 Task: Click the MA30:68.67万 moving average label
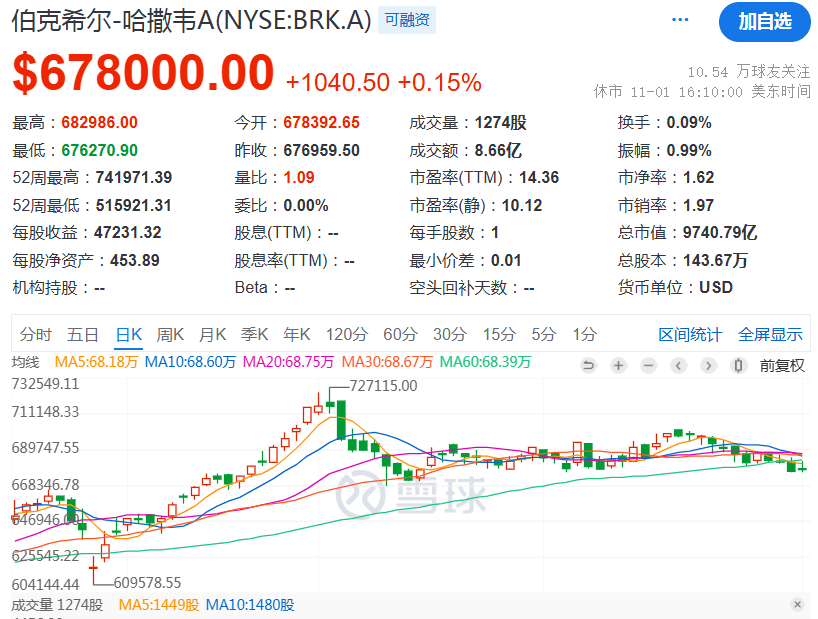tap(388, 362)
